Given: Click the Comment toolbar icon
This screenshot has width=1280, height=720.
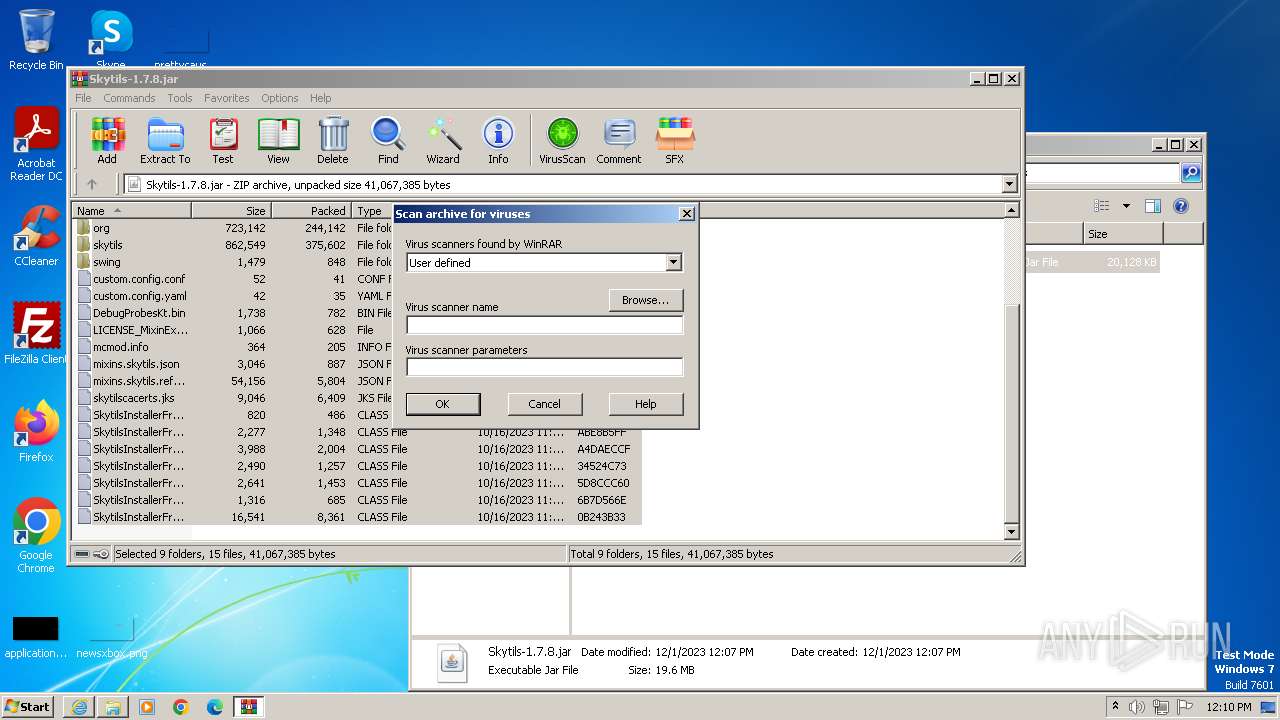Looking at the screenshot, I should click(x=619, y=140).
